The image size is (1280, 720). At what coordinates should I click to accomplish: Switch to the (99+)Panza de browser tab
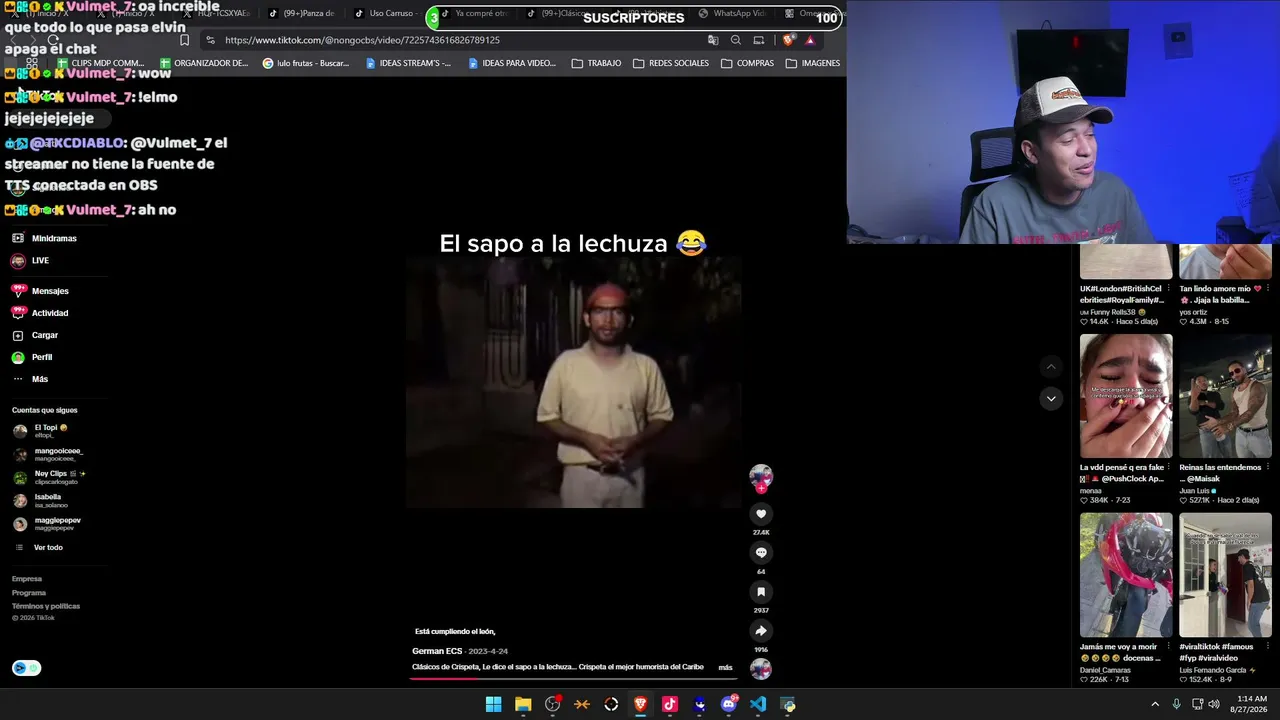pos(301,14)
